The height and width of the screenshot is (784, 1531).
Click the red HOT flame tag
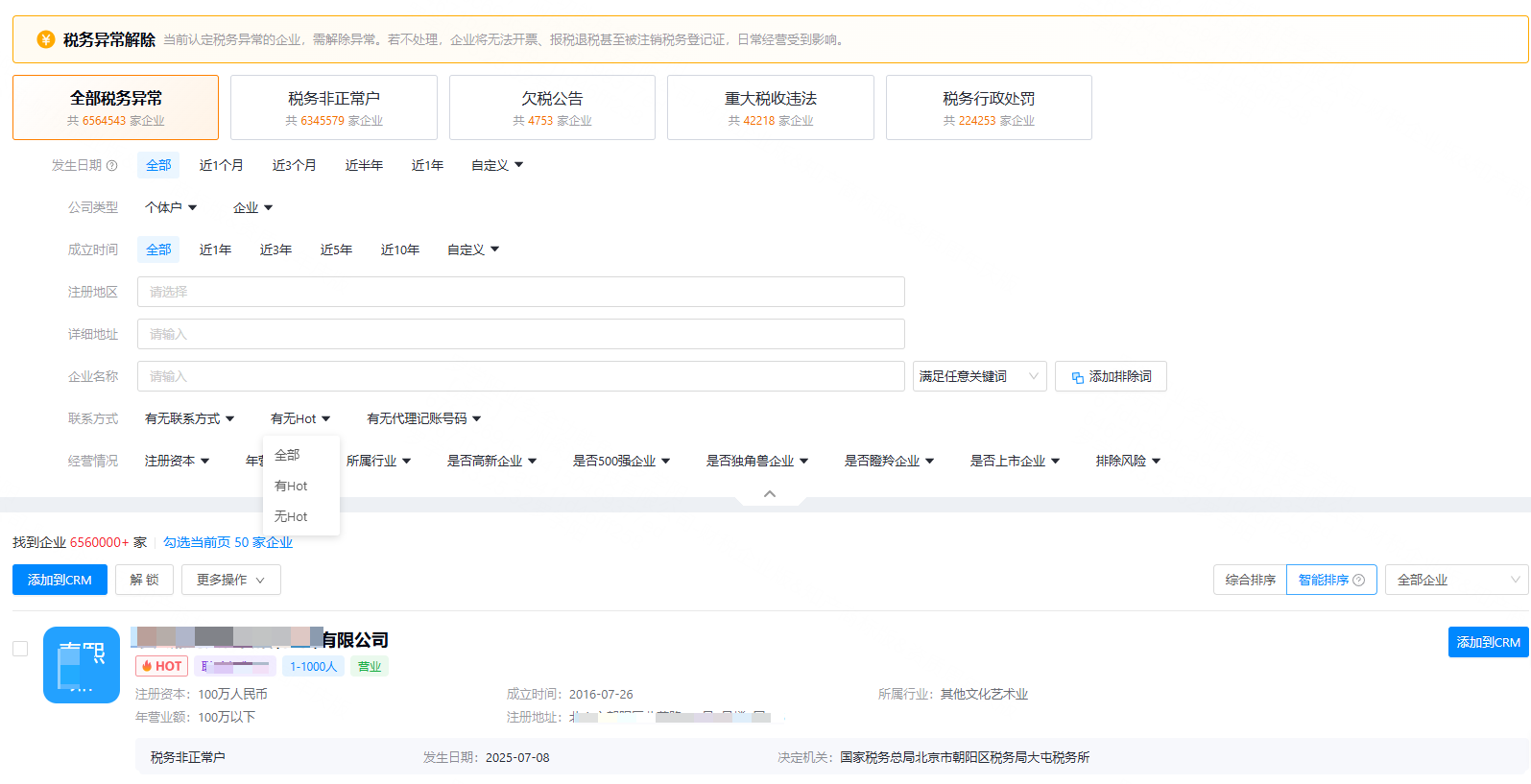pyautogui.click(x=161, y=666)
